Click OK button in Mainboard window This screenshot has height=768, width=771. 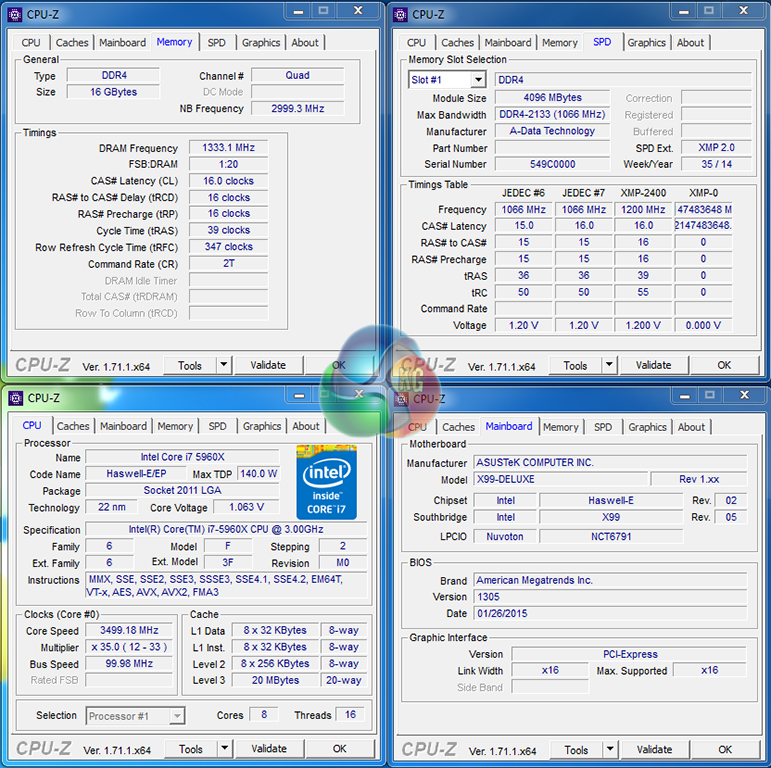725,749
